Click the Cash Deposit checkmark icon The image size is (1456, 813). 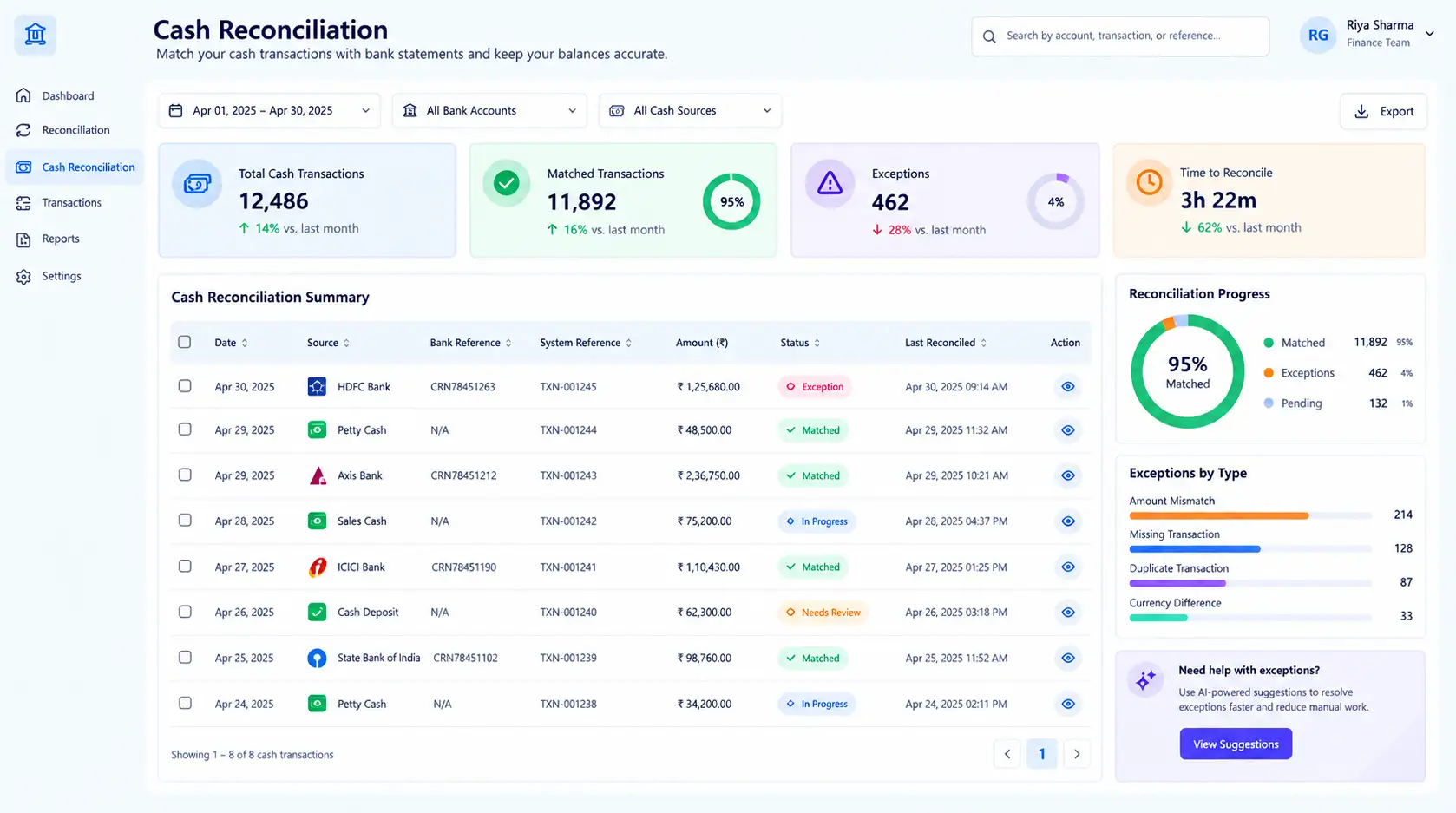[x=317, y=612]
